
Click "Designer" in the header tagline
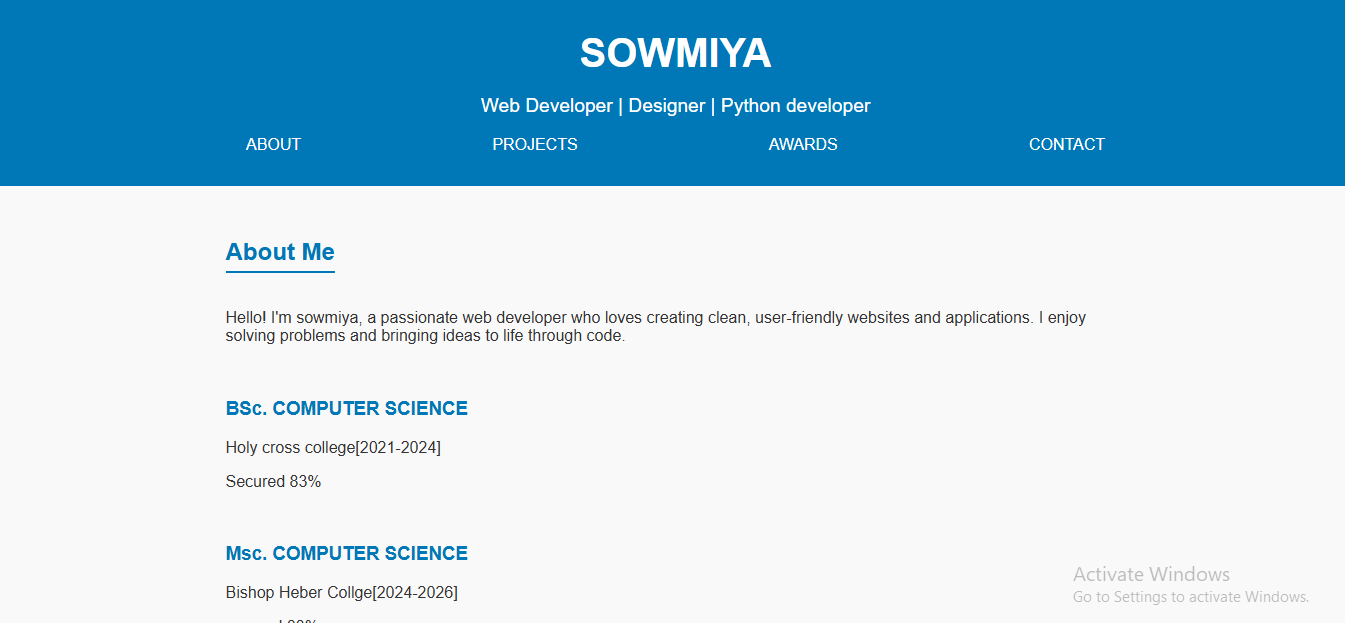click(667, 105)
